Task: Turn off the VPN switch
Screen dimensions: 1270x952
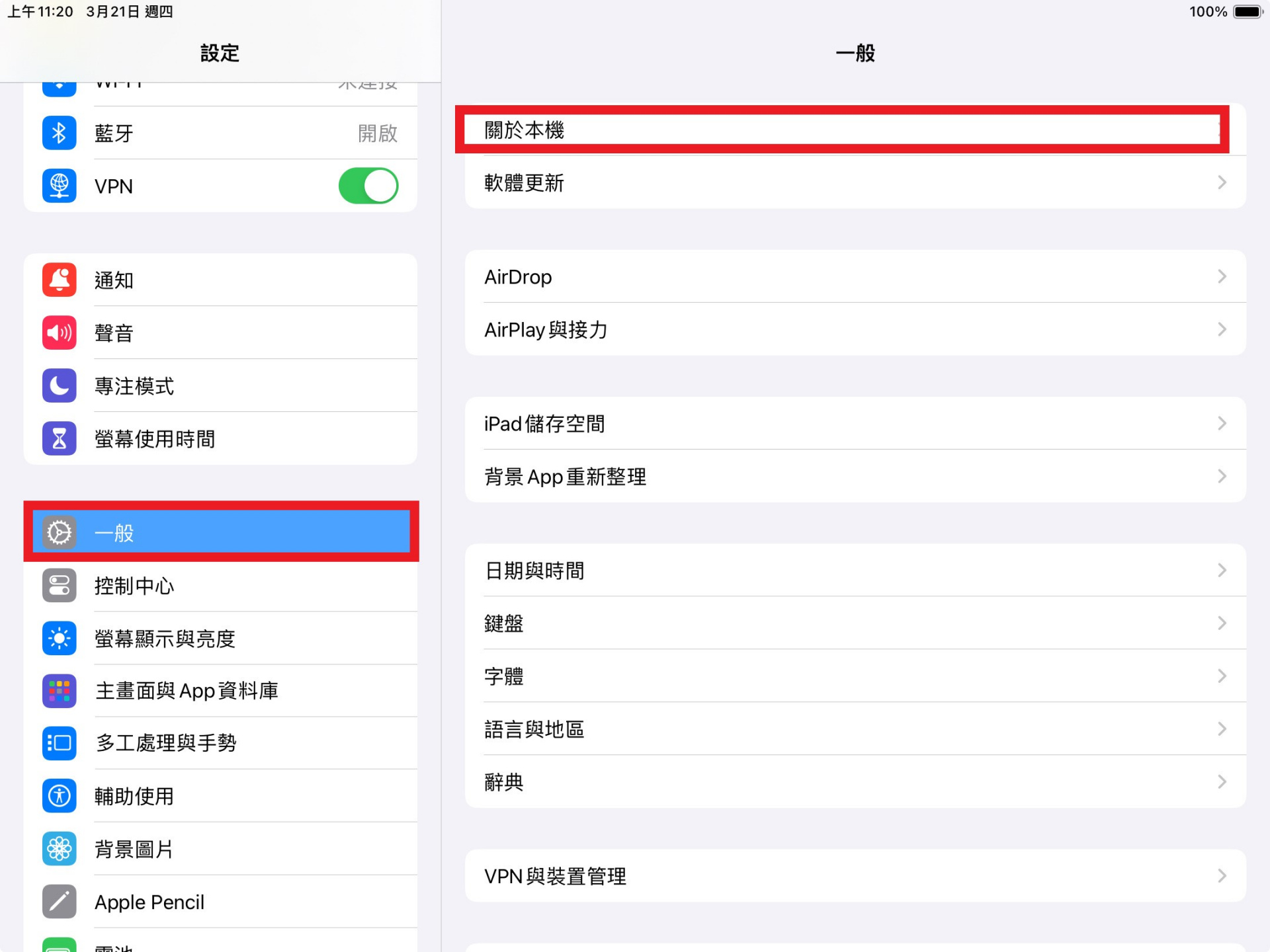Action: point(368,186)
